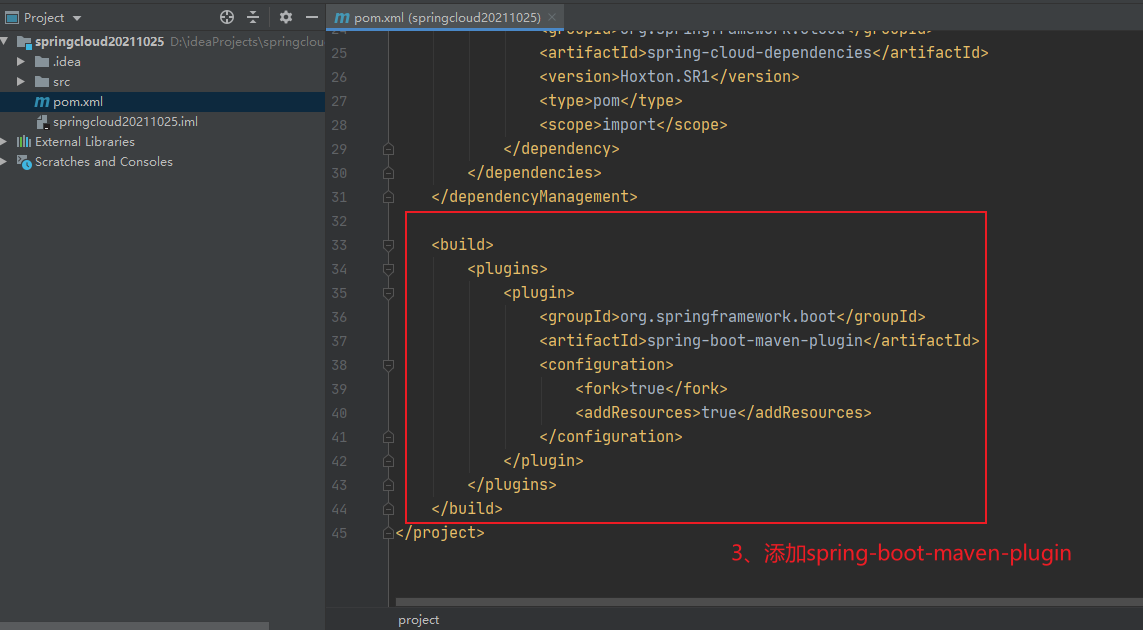Click fold marker at closing project tag
Image resolution: width=1143 pixels, height=630 pixels.
[388, 533]
